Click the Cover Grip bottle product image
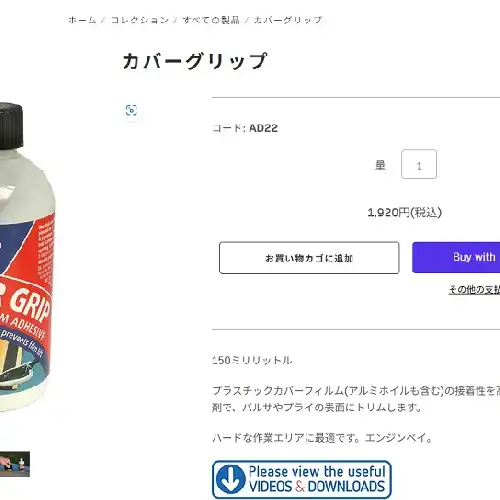500x500 pixels. point(27,257)
